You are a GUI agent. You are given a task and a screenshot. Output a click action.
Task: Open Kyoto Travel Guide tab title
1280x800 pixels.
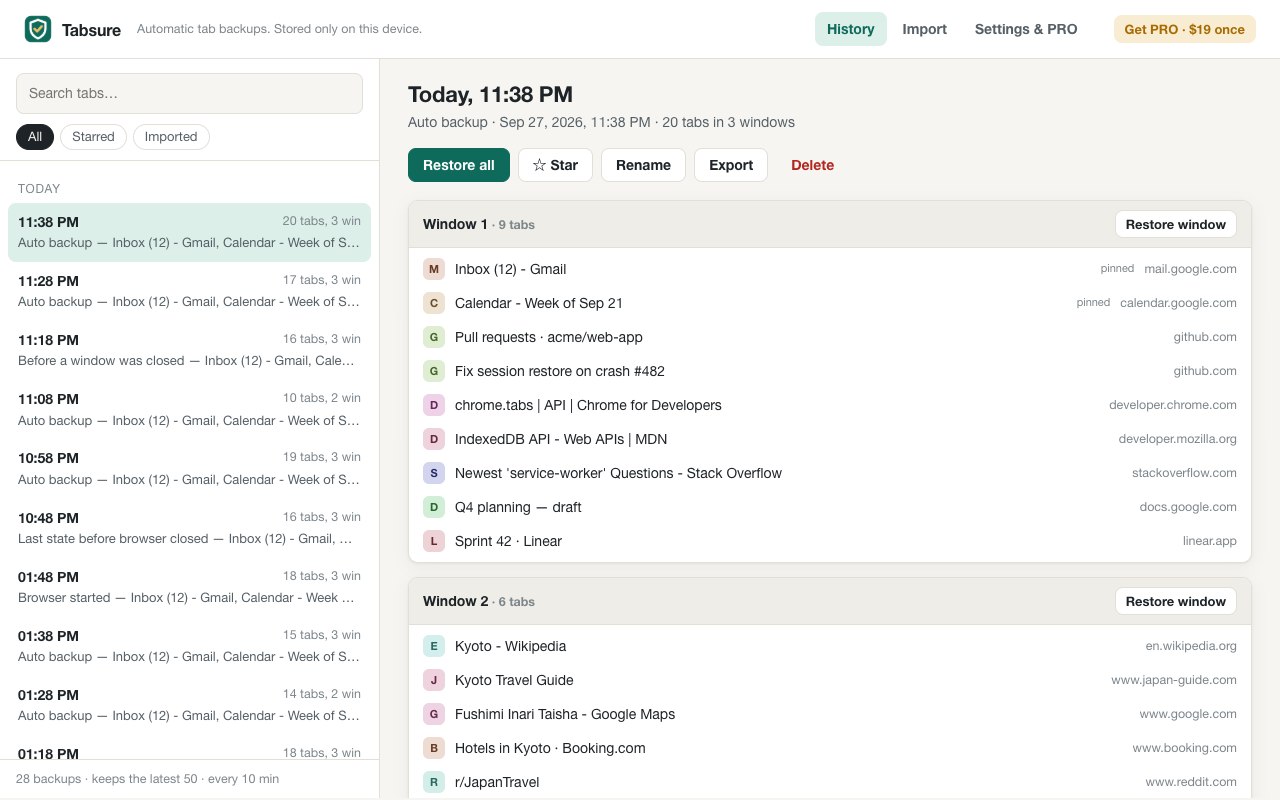click(x=514, y=680)
